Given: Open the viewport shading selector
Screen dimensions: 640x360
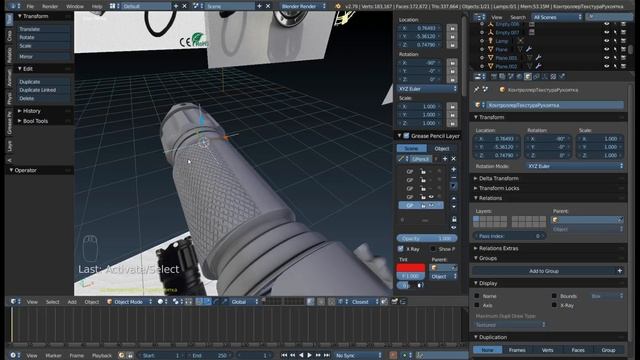Looking at the screenshot, I should (x=162, y=302).
